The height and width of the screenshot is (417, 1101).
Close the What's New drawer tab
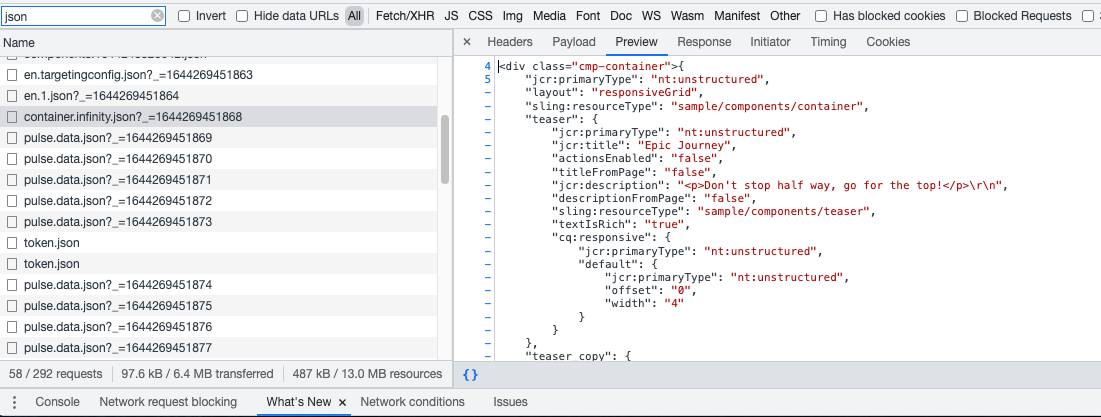[x=342, y=402]
